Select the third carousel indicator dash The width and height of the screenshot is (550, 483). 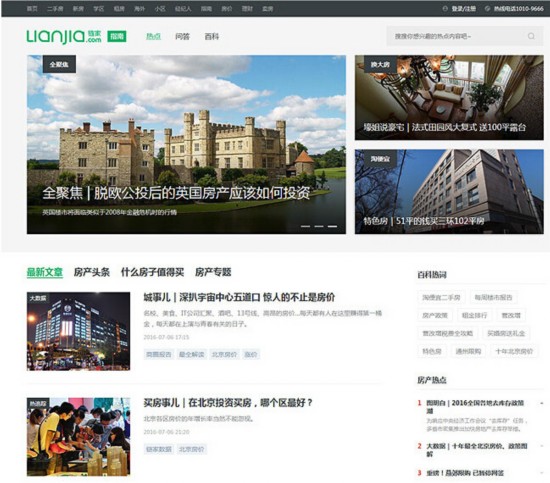coord(332,227)
